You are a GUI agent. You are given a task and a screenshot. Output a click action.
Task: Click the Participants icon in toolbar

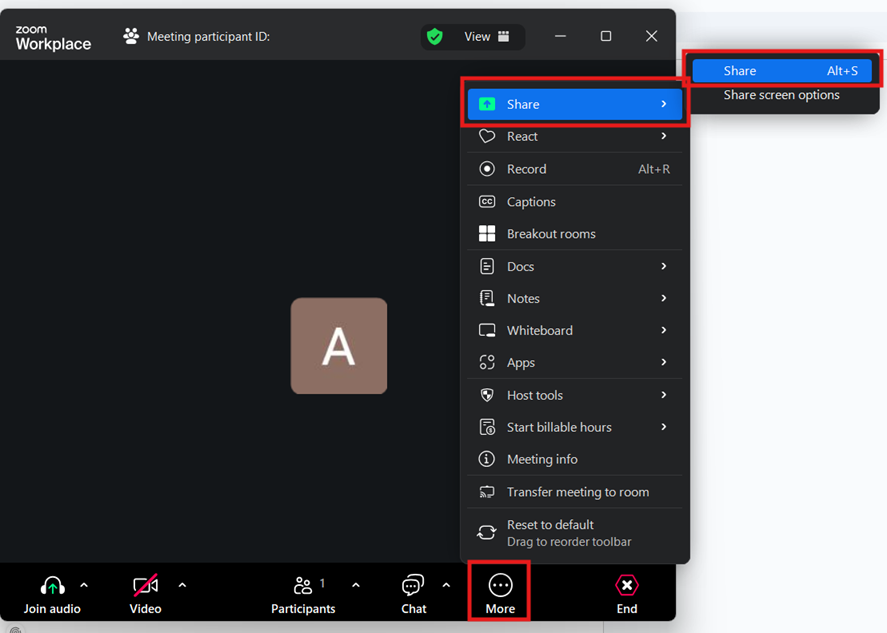click(x=303, y=586)
